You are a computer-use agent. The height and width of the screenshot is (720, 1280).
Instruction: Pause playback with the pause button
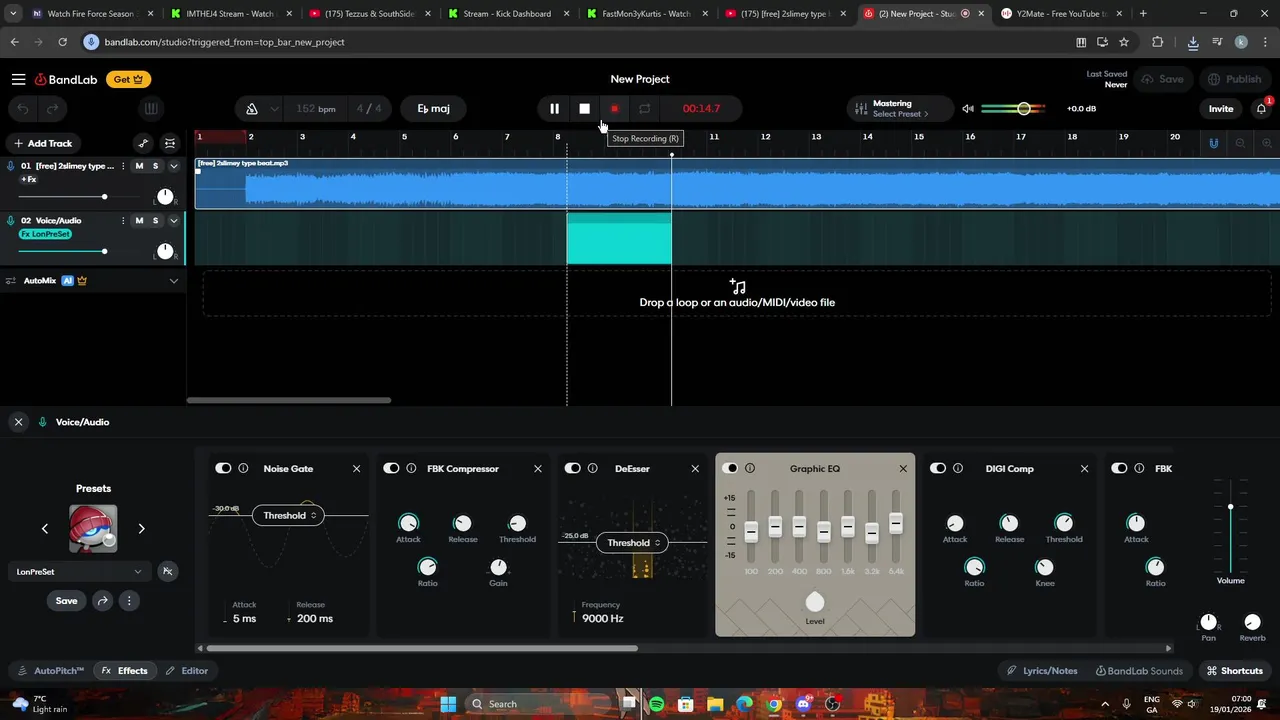pyautogui.click(x=554, y=109)
